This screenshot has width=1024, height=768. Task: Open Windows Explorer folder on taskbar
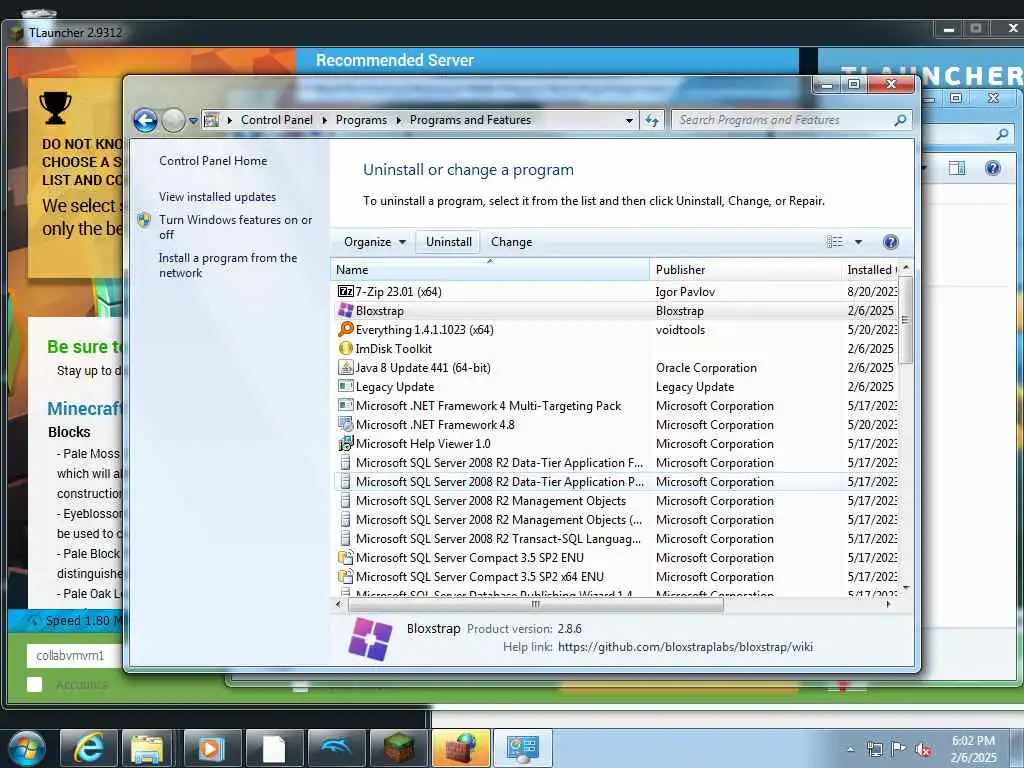[x=147, y=748]
